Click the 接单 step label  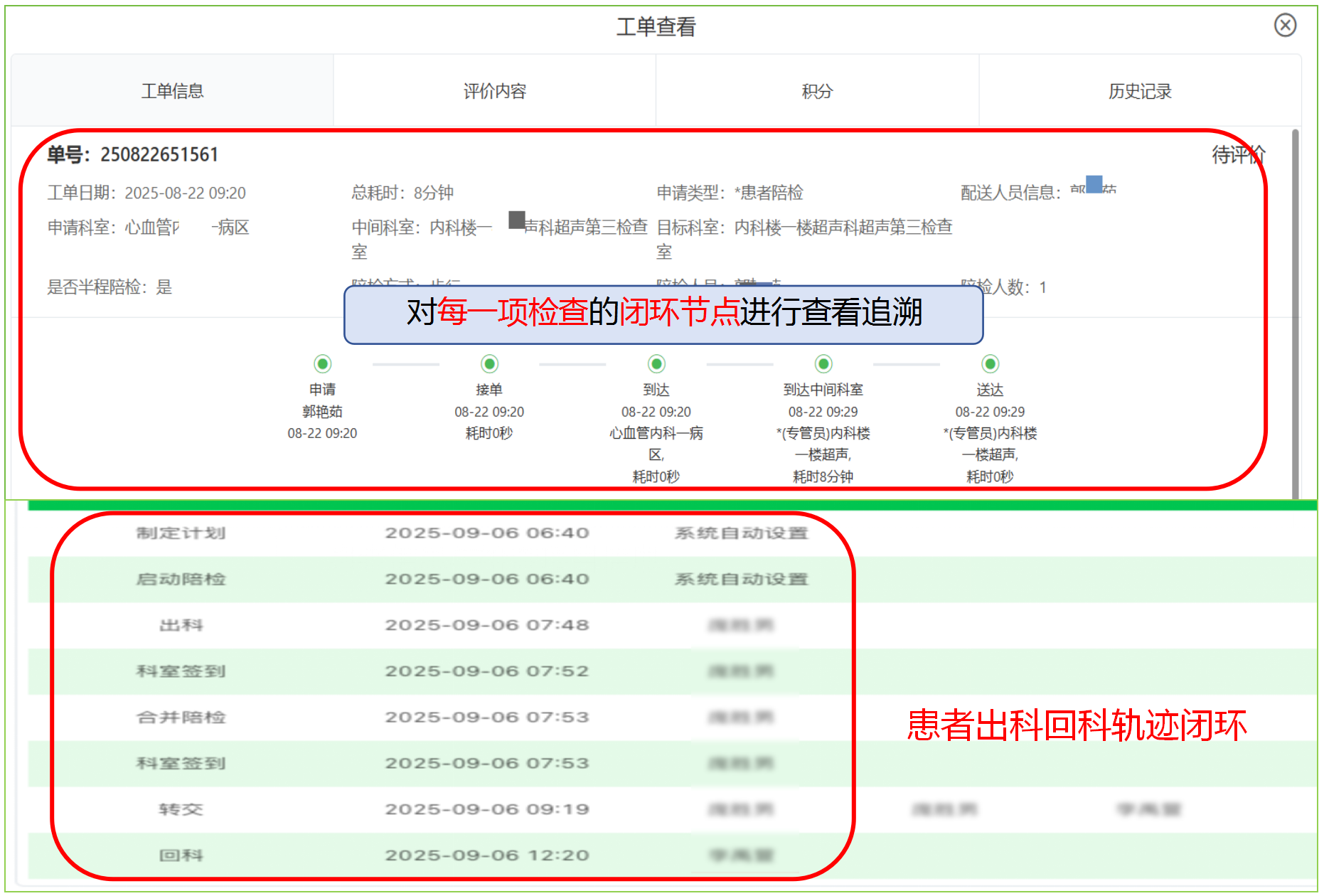(x=489, y=390)
